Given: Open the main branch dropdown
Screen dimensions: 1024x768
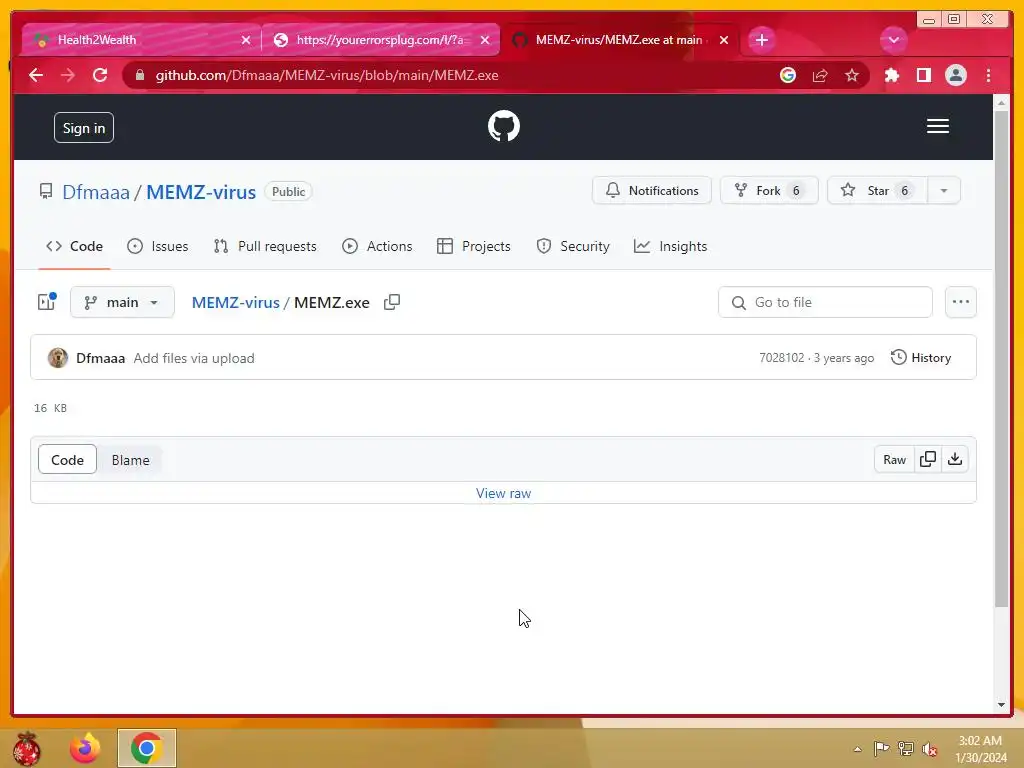Looking at the screenshot, I should pos(122,302).
